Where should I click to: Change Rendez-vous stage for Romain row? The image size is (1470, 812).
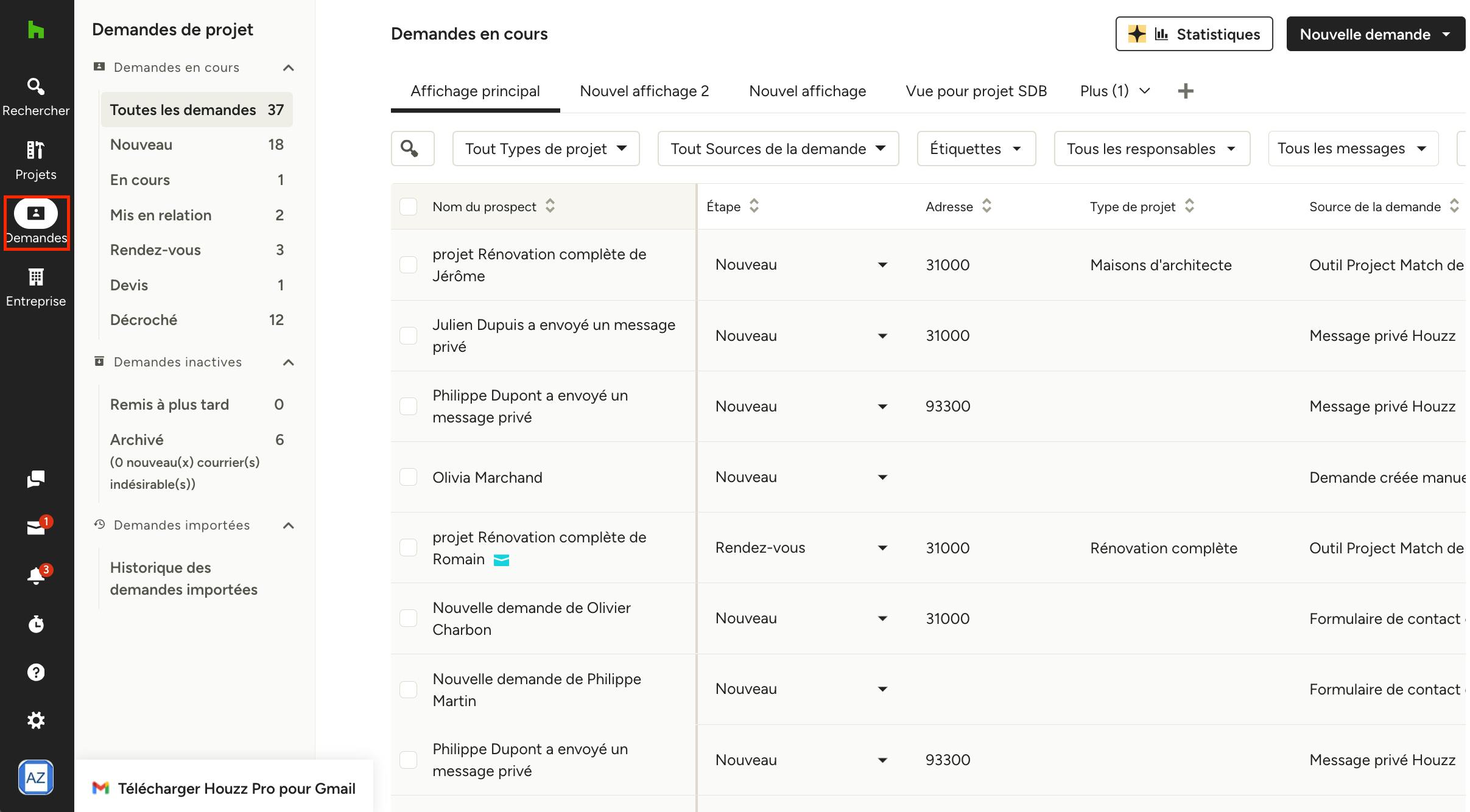pyautogui.click(x=801, y=548)
